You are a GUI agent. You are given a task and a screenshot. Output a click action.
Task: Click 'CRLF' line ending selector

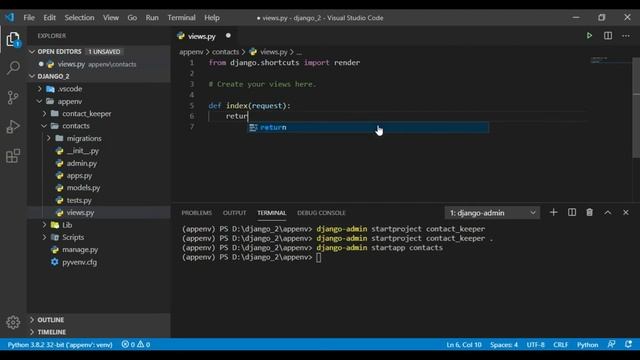coord(560,344)
